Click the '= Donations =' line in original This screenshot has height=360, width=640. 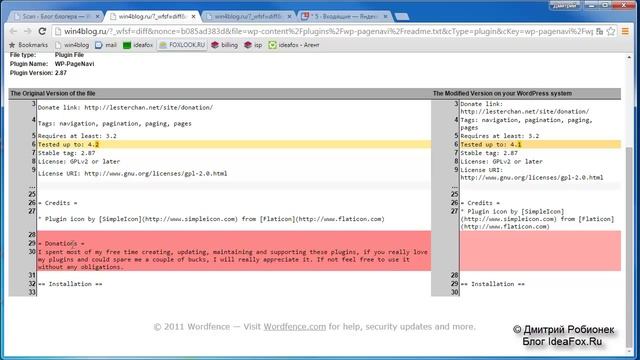(61, 243)
